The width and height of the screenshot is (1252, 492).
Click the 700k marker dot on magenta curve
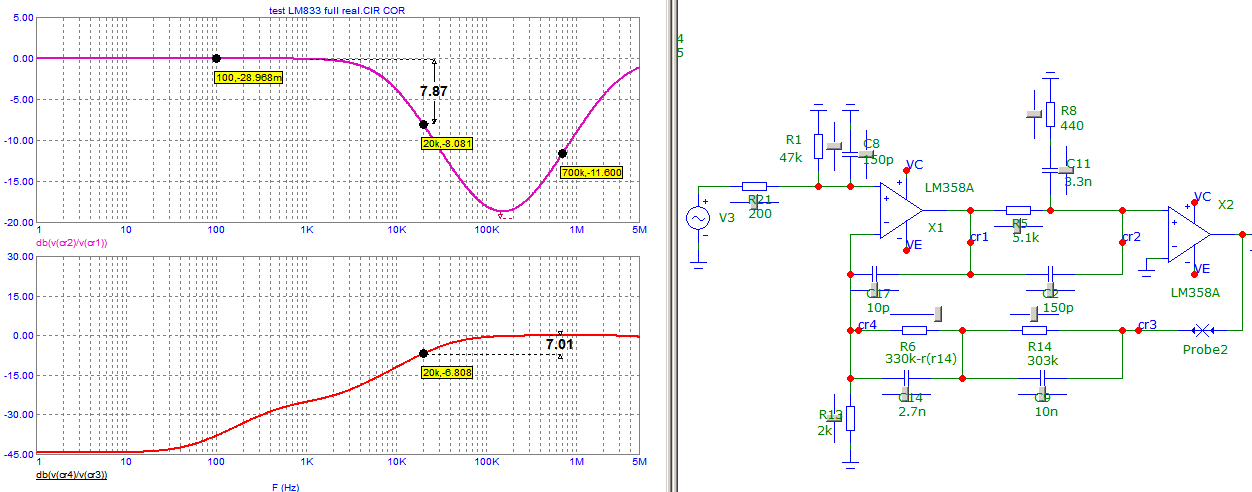tap(563, 153)
